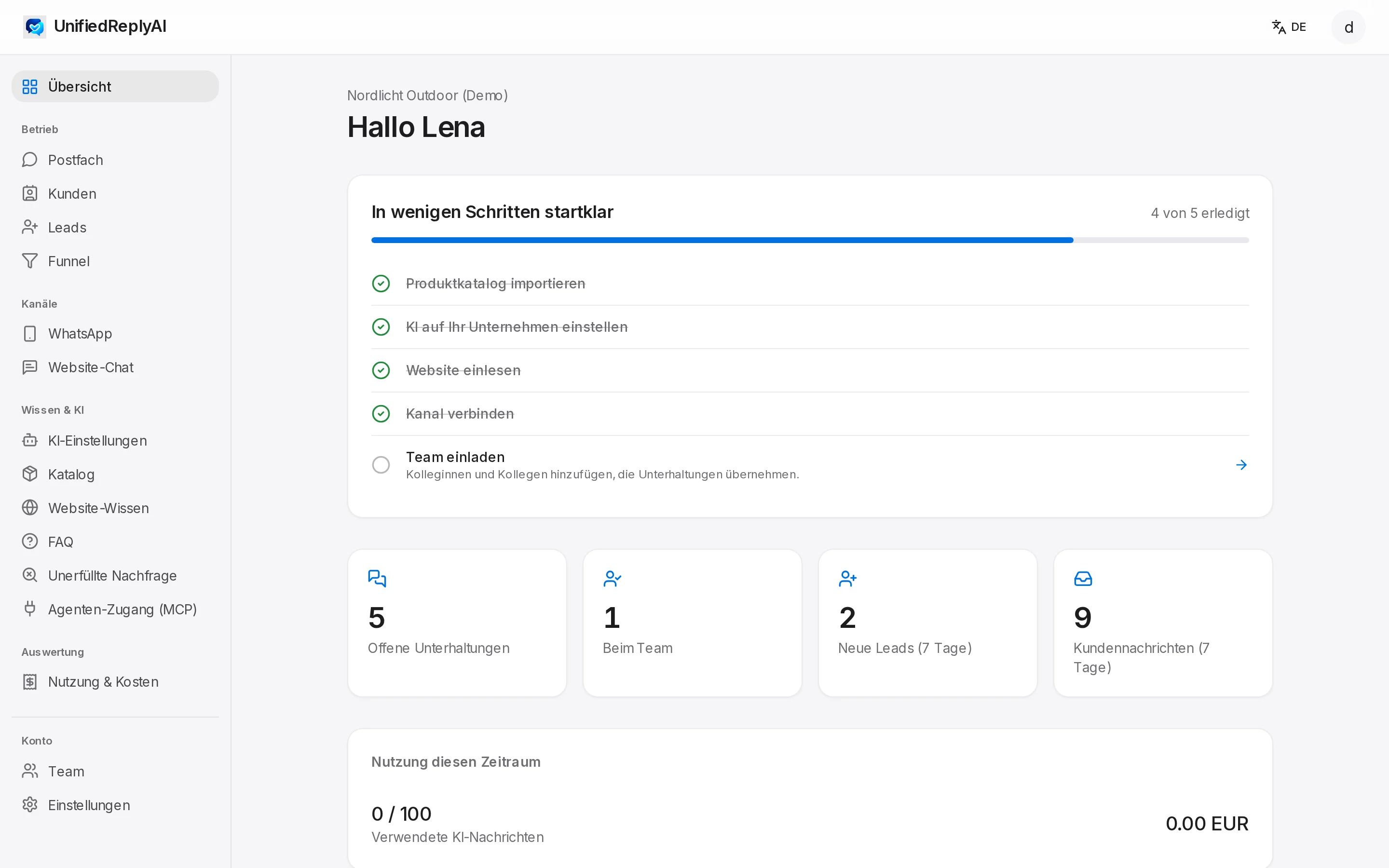
Task: Click the Funnel filter icon
Action: [30, 261]
